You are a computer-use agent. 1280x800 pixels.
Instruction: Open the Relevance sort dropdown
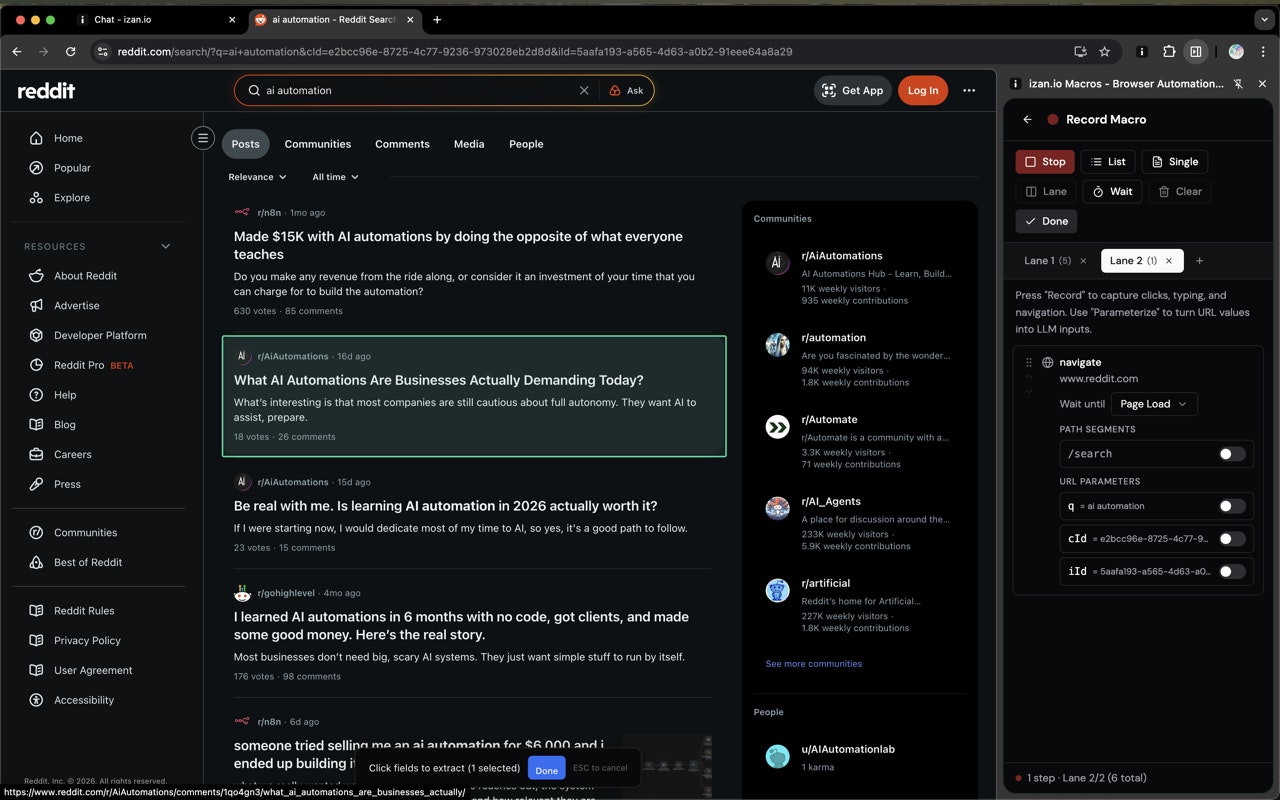[x=257, y=177]
